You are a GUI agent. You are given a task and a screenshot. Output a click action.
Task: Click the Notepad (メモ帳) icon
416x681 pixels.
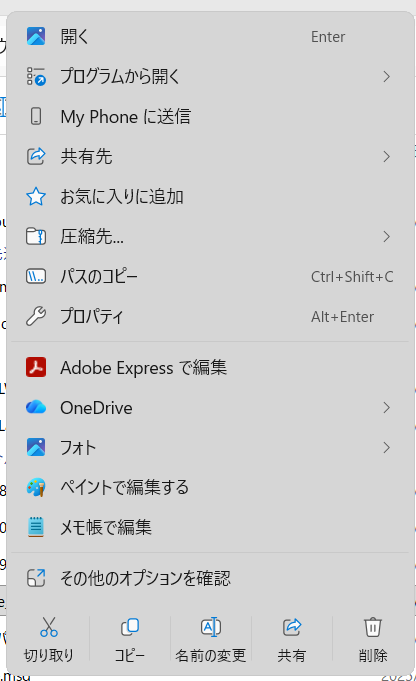click(36, 527)
